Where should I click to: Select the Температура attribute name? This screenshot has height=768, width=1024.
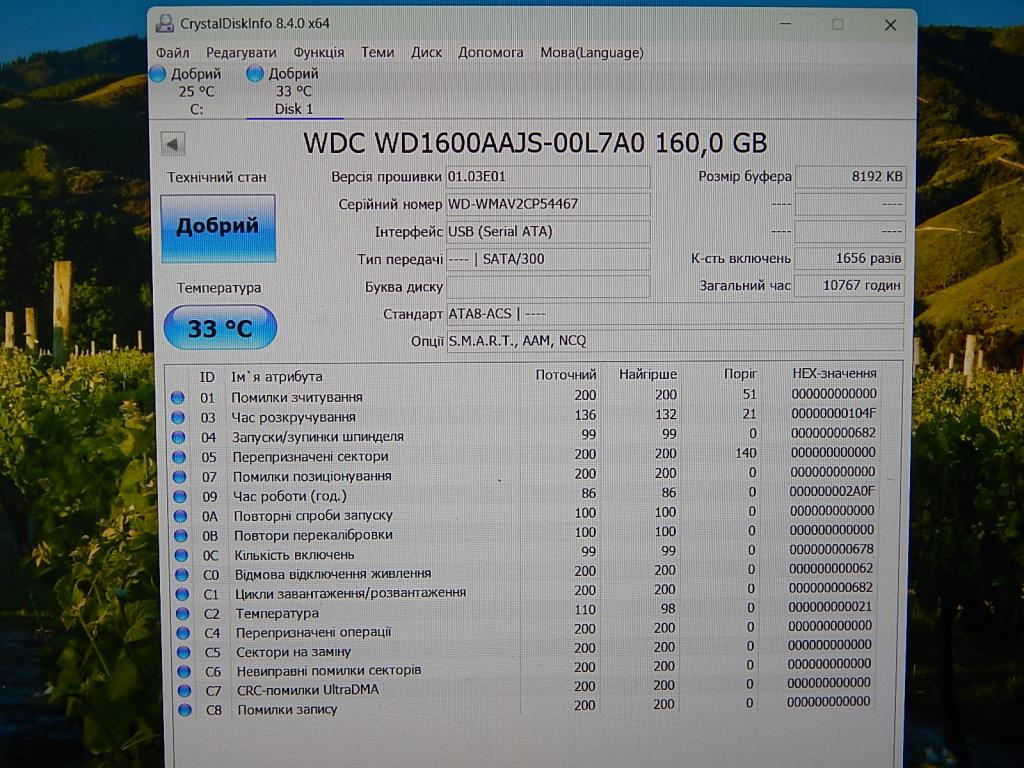[277, 613]
